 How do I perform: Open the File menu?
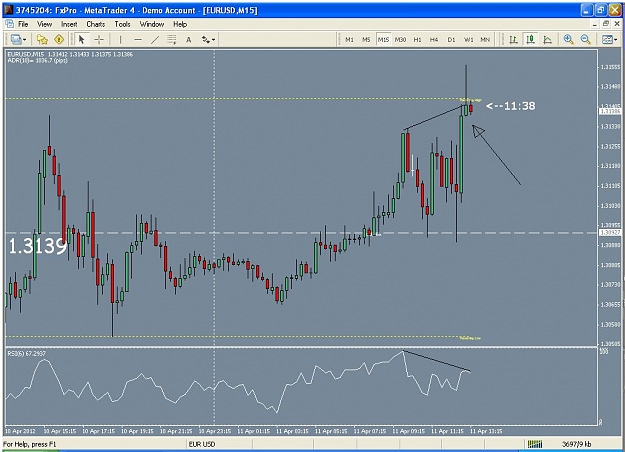[x=23, y=24]
